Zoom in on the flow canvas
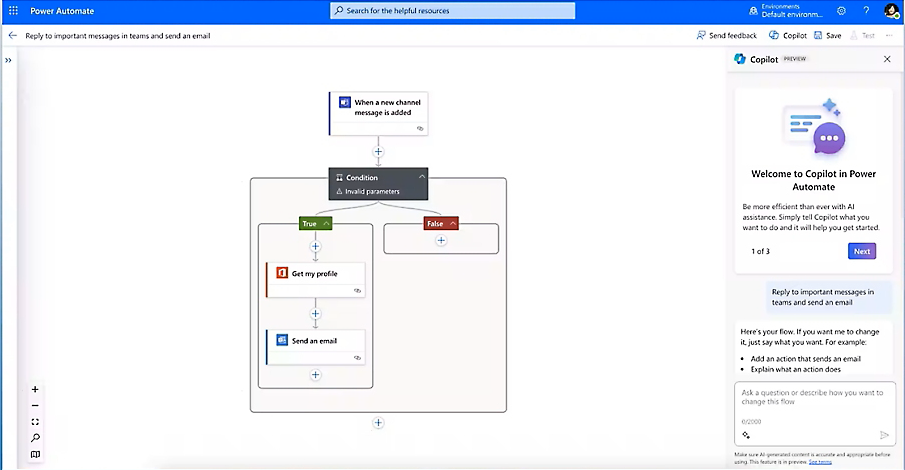 pyautogui.click(x=35, y=389)
